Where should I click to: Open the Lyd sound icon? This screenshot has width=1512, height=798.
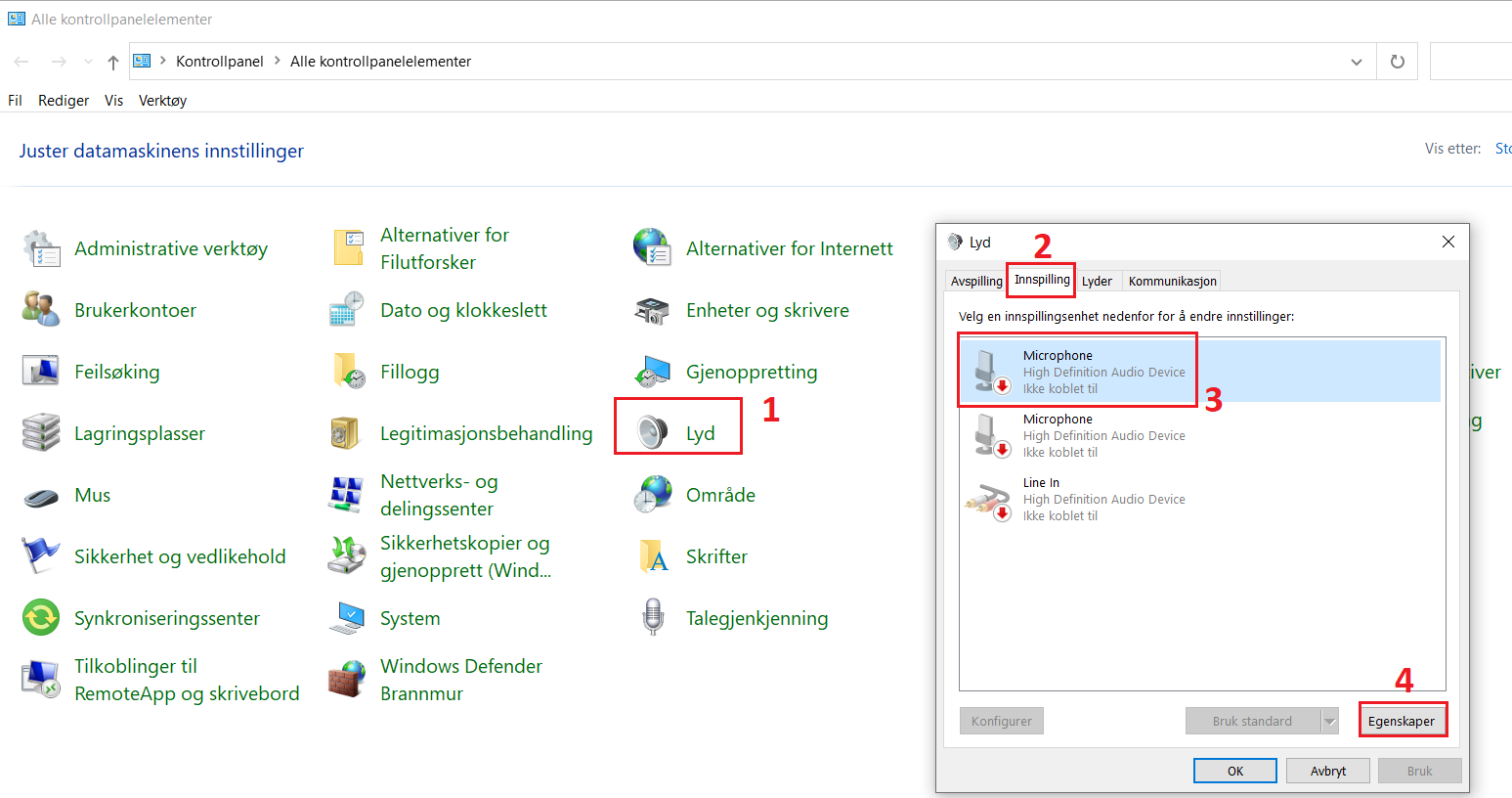click(653, 431)
